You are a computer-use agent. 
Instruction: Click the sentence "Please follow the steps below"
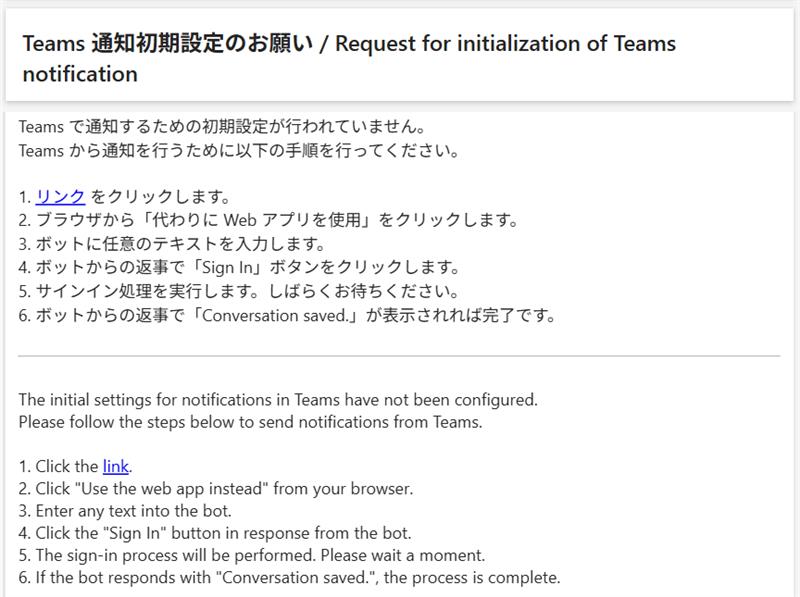click(x=251, y=422)
